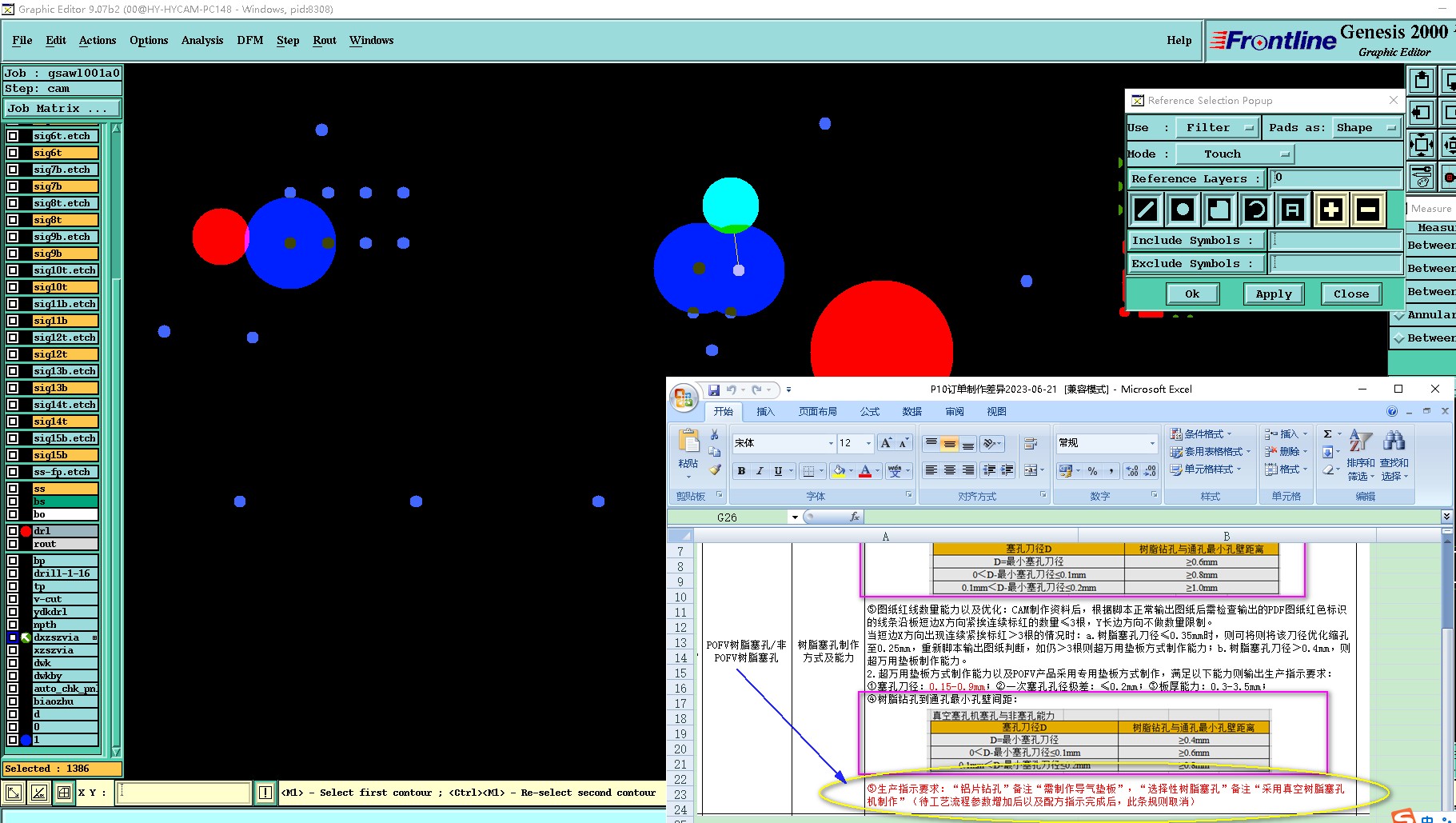Toggle the surface feature filter icon

click(x=1219, y=210)
